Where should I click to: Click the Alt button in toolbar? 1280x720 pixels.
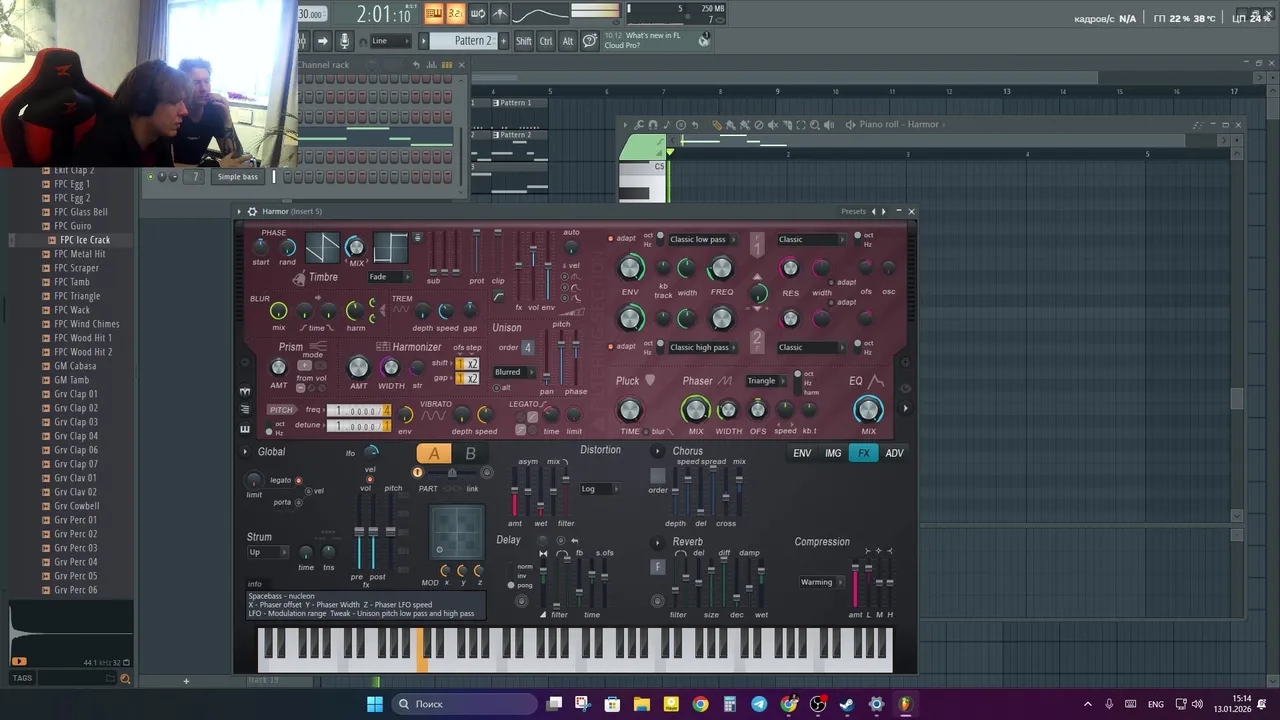pos(568,41)
